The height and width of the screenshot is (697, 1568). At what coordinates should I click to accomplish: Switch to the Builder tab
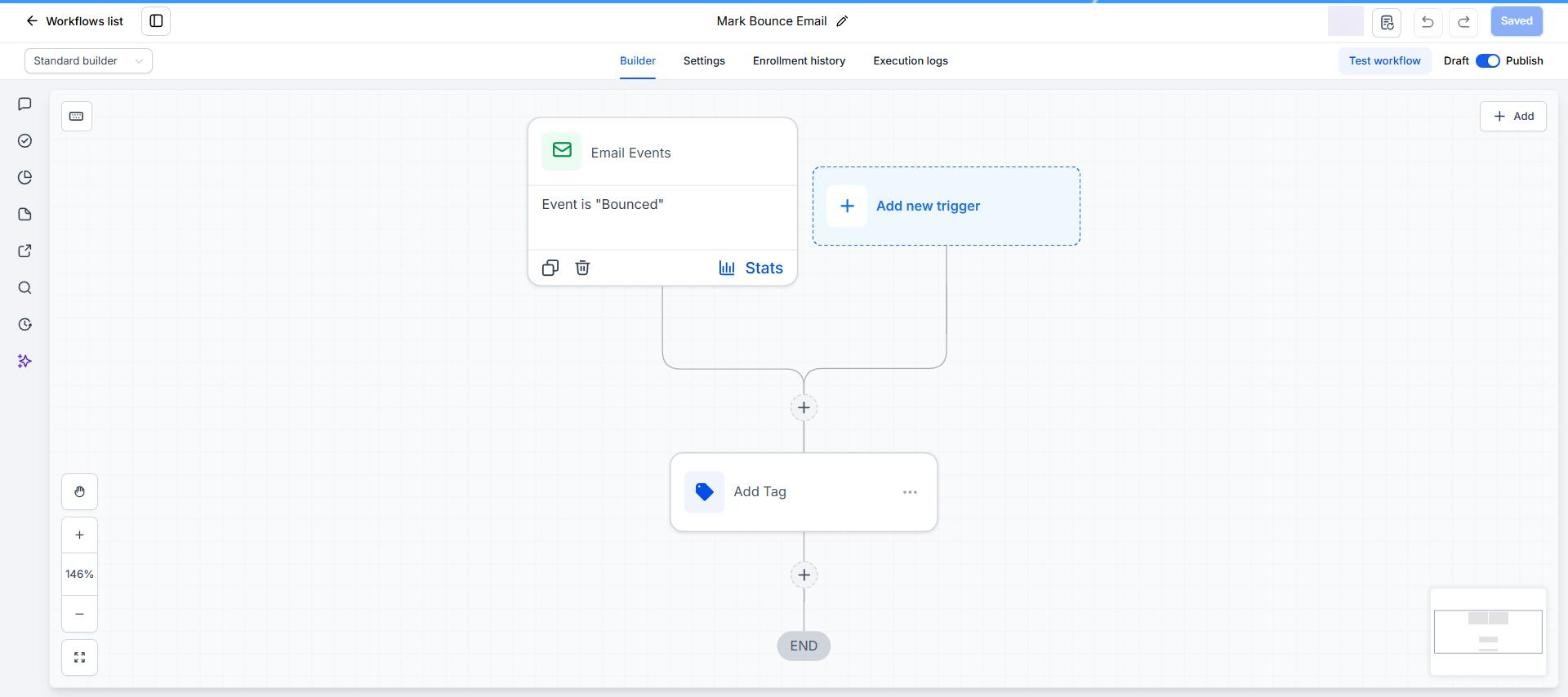point(637,61)
